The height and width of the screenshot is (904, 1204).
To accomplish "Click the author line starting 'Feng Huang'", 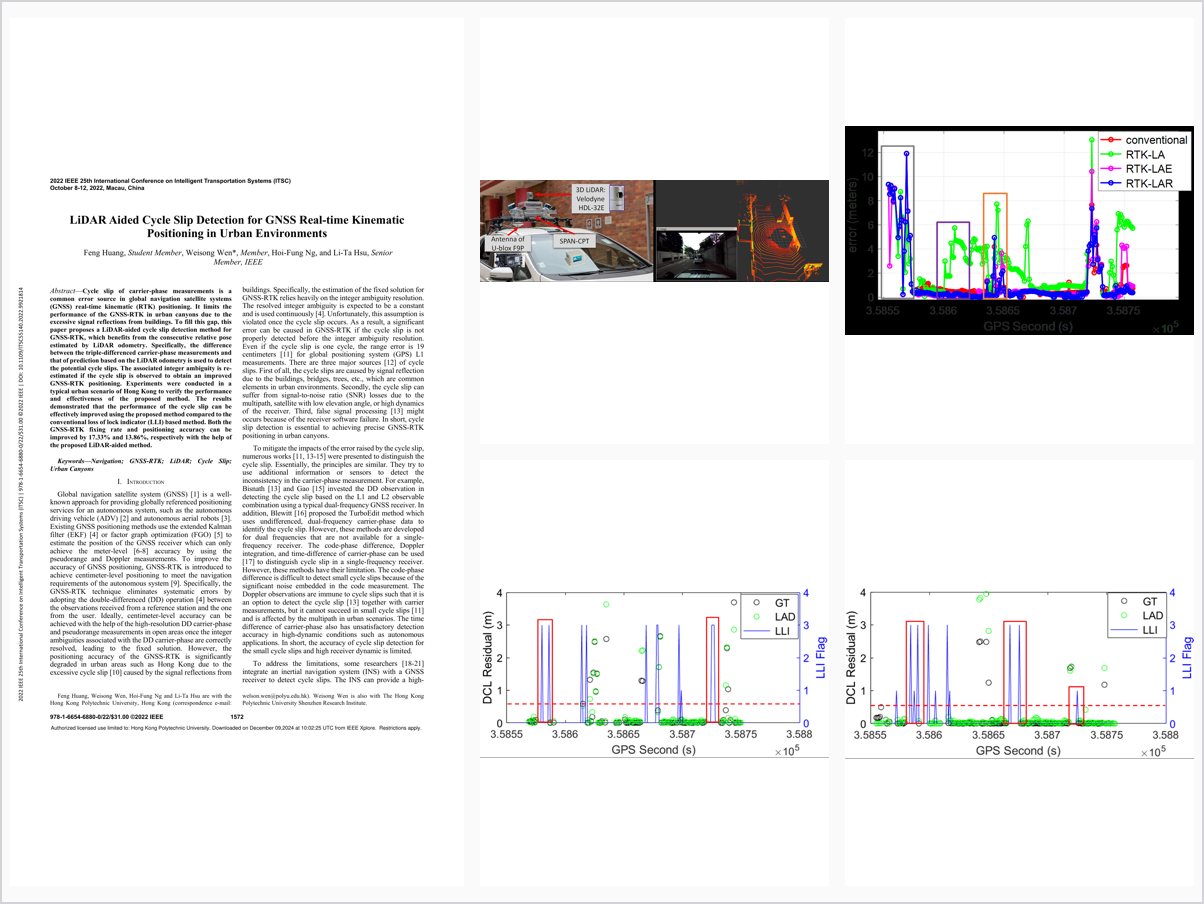I will coord(236,256).
